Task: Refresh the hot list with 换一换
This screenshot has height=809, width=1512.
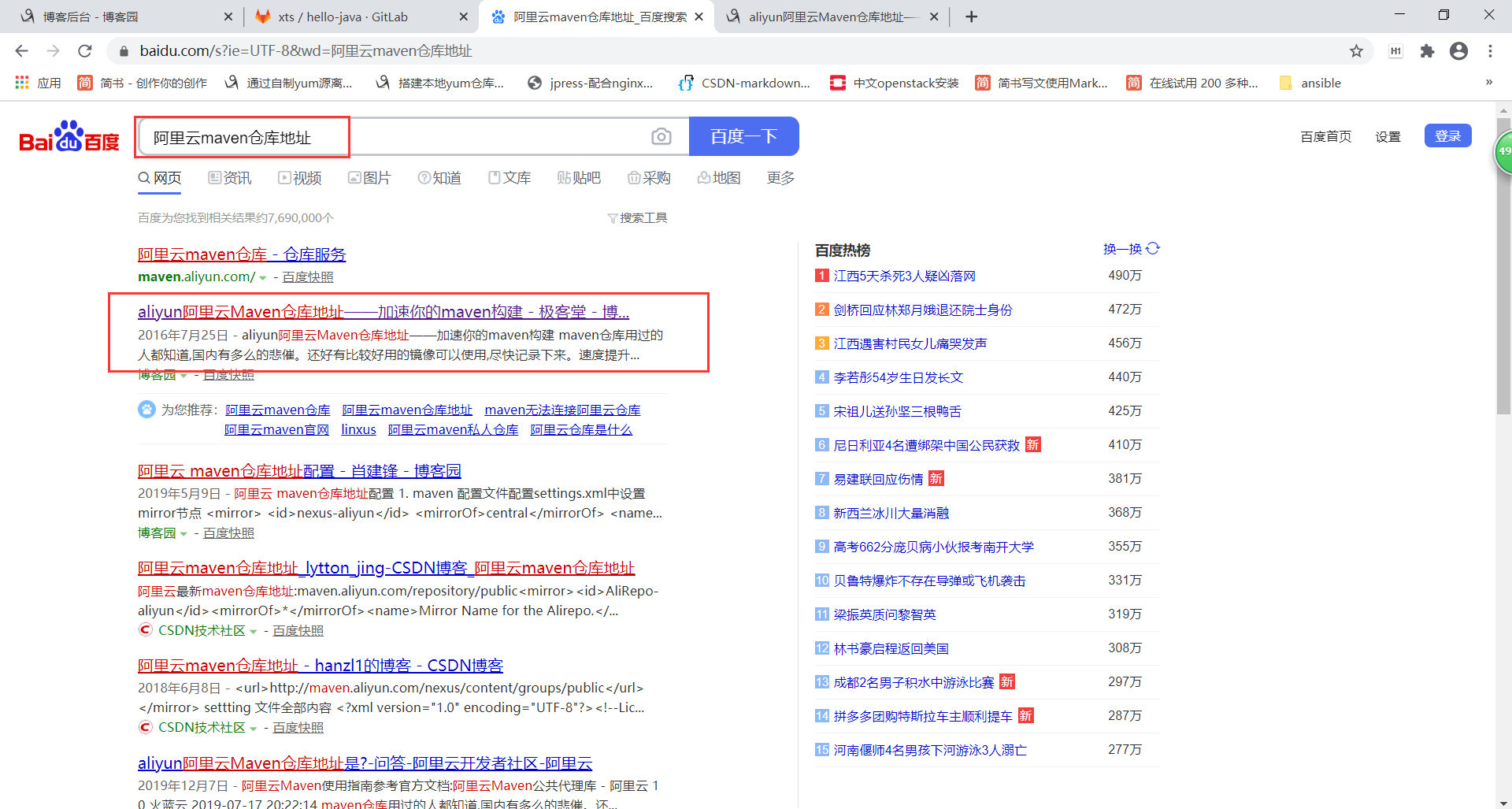Action: pos(1132,249)
